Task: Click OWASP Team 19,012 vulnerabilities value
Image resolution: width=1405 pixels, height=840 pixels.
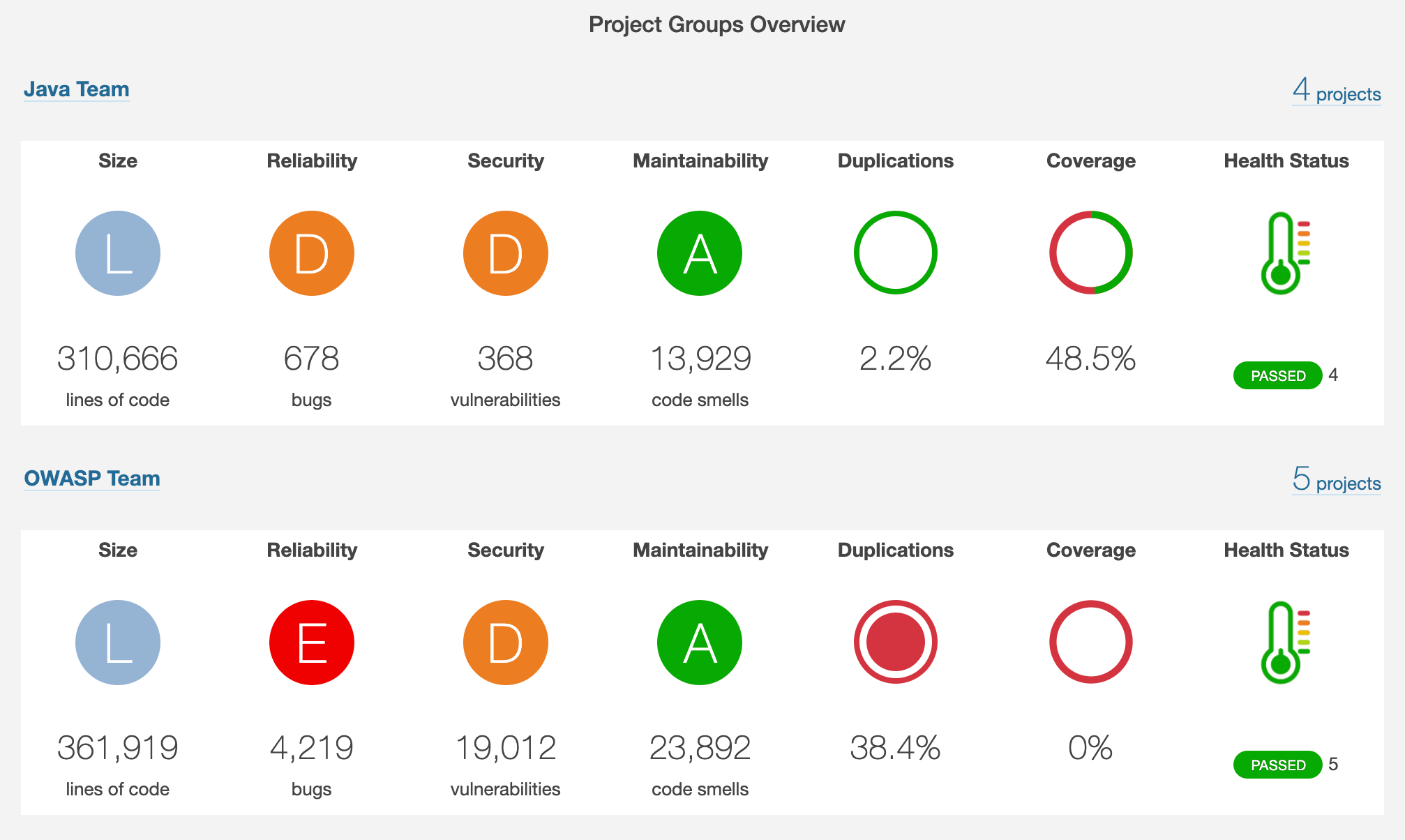Action: (506, 748)
